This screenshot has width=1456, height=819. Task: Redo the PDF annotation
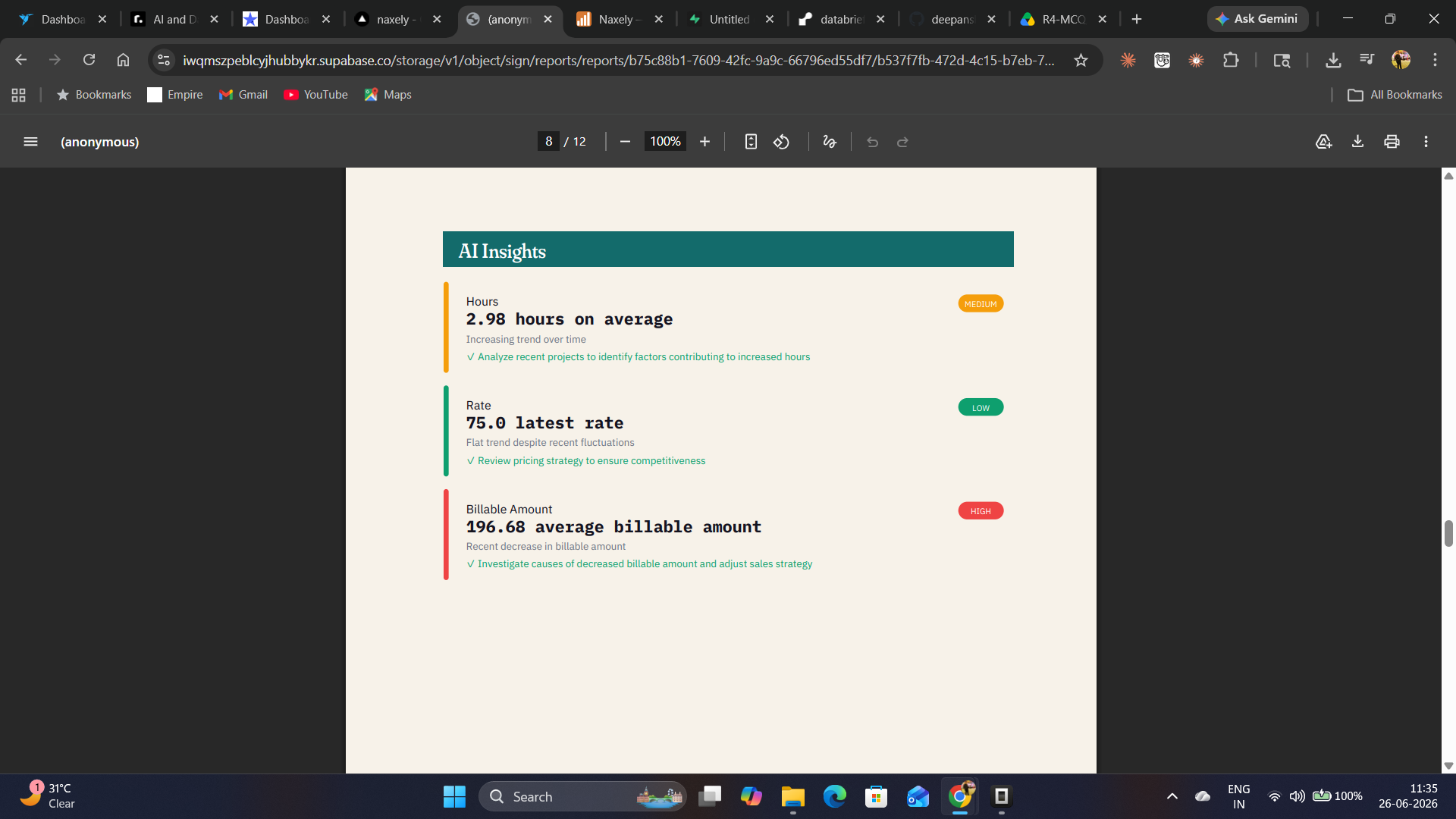point(902,142)
